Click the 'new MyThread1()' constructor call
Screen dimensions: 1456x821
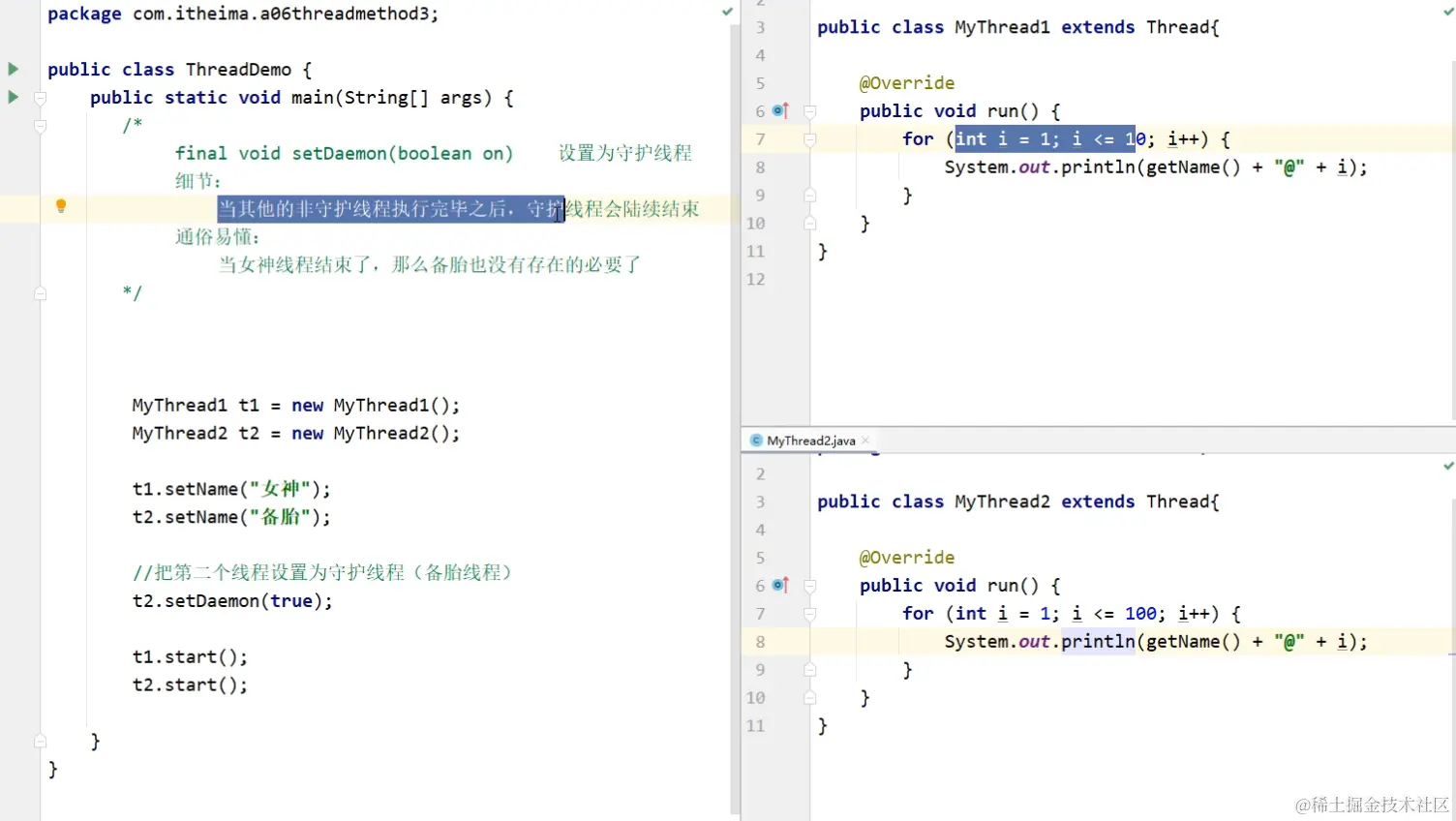click(x=370, y=405)
